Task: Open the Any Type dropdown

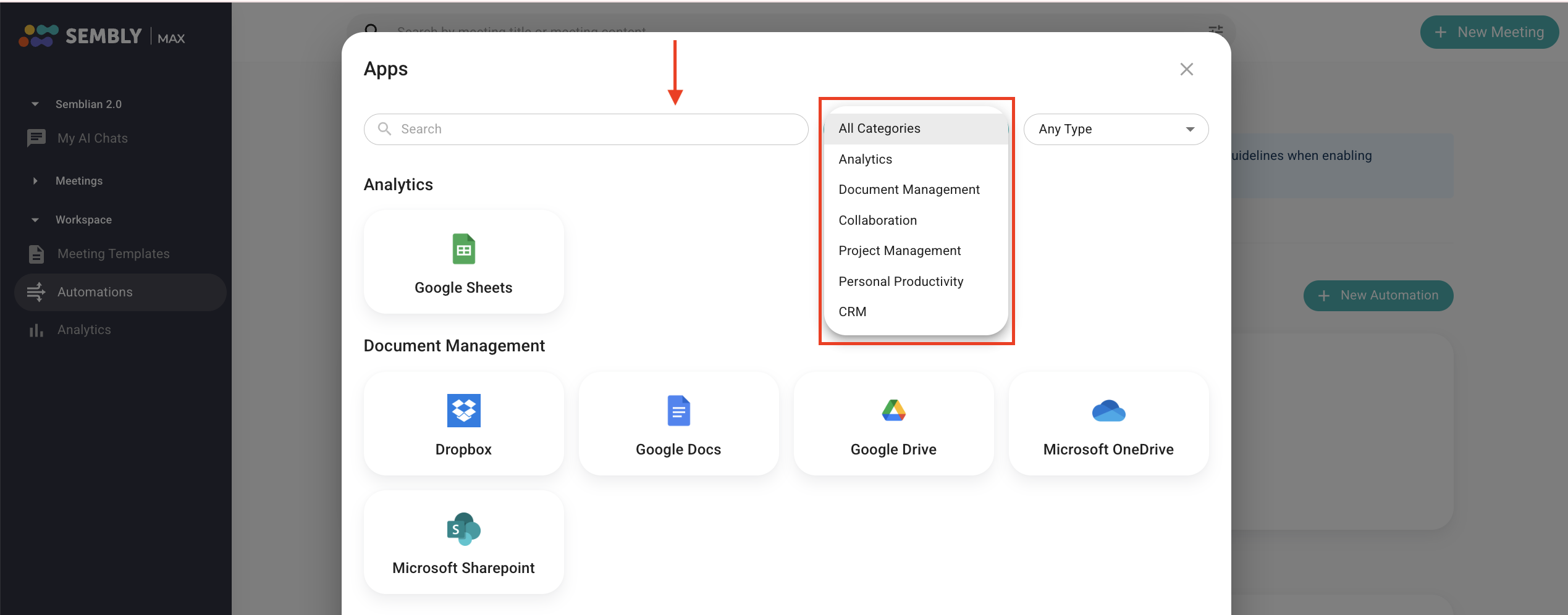Action: [1116, 129]
